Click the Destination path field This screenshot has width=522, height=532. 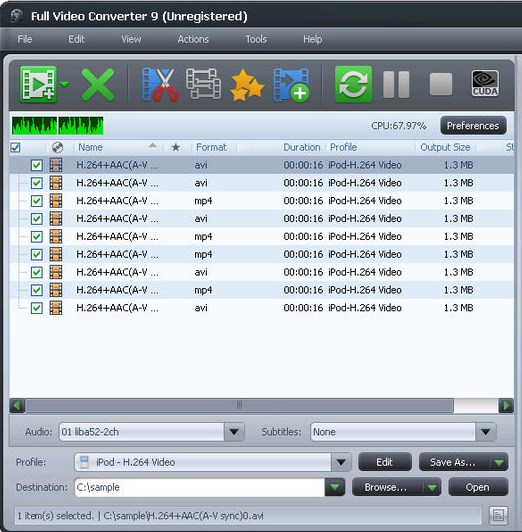(x=199, y=487)
